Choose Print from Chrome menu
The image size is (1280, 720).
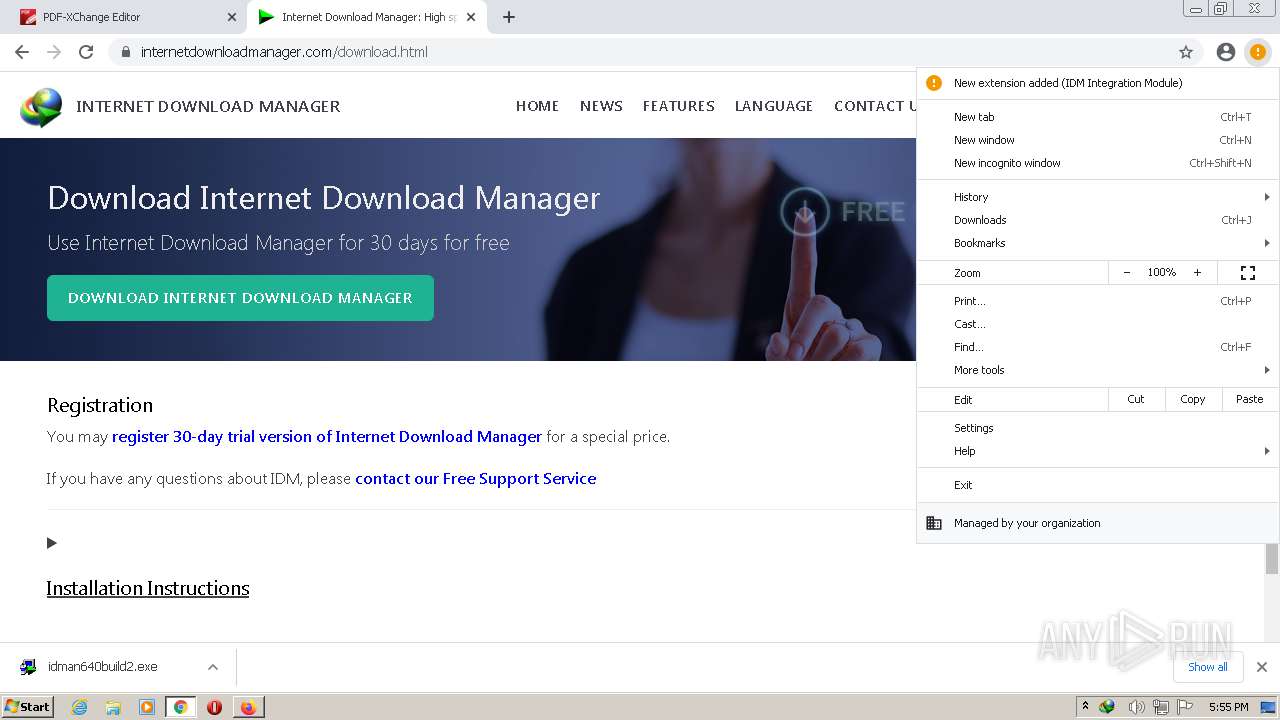(x=1098, y=301)
